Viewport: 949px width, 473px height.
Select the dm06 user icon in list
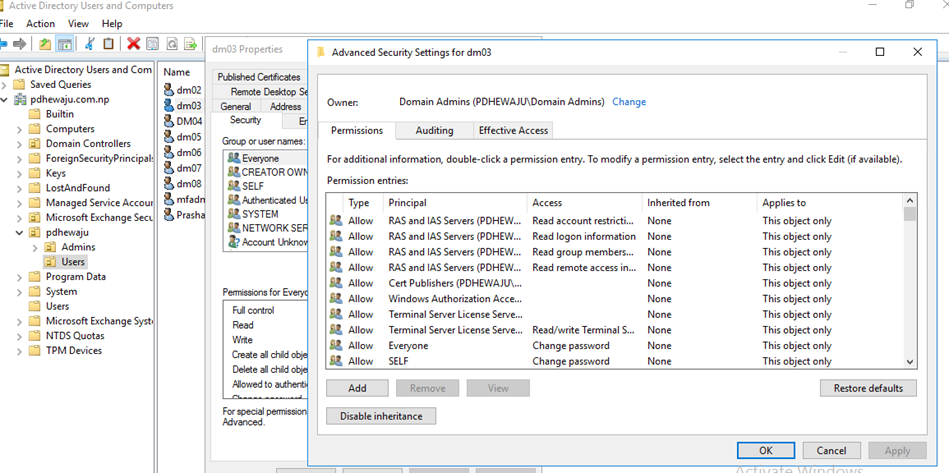(169, 152)
